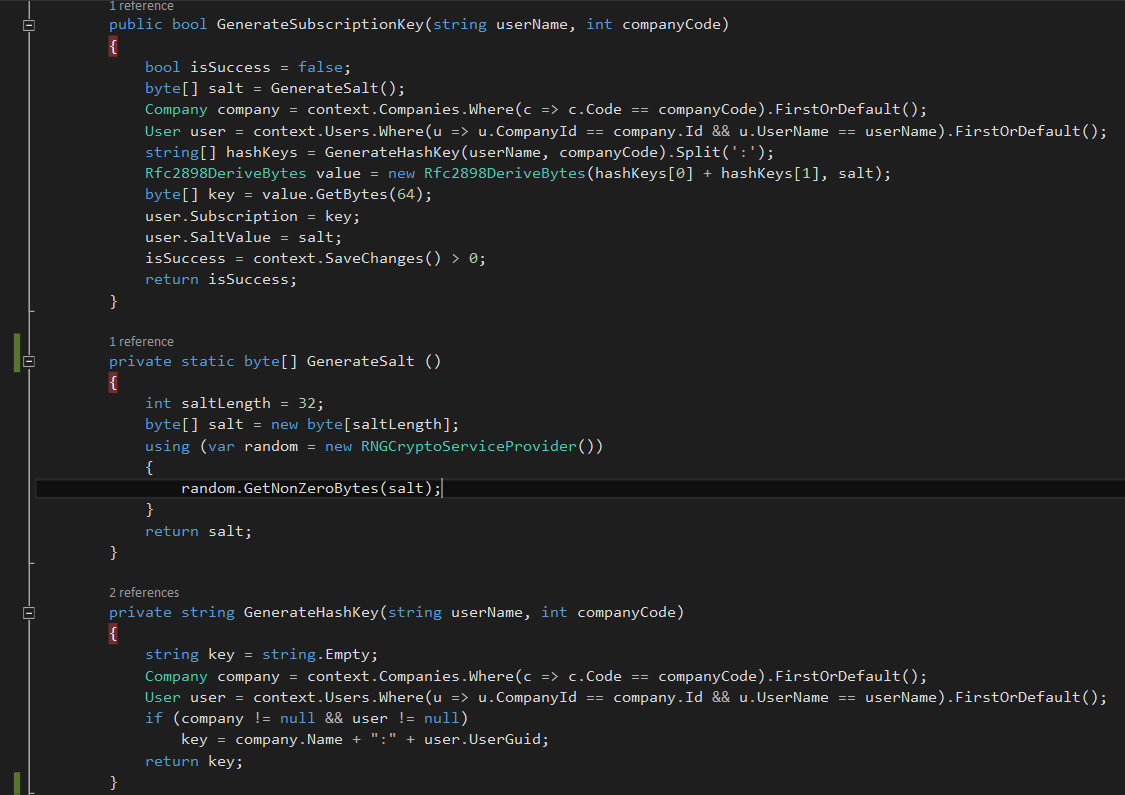Click the Rfc2898DeriveBytes type after 'new'

click(x=504, y=174)
